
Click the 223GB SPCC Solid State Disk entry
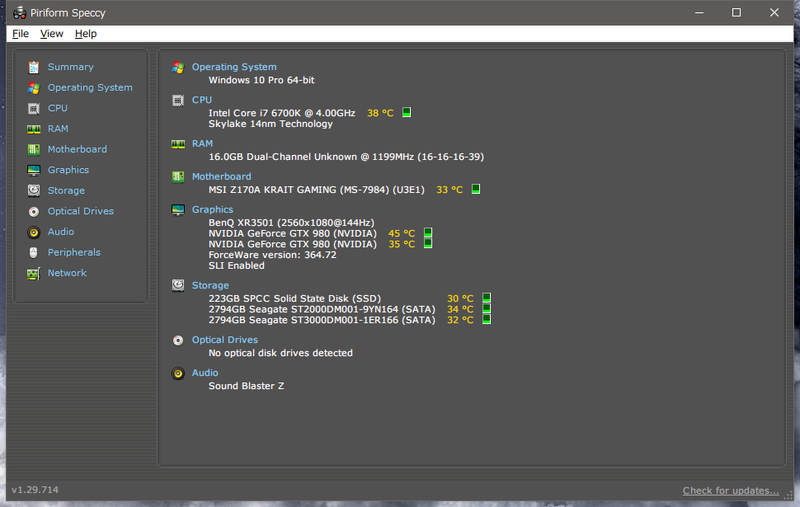(x=295, y=298)
